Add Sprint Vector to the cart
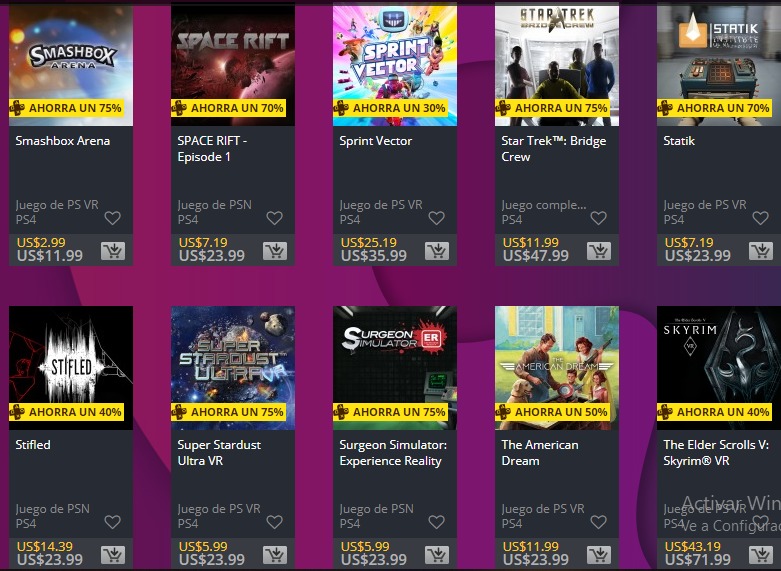The height and width of the screenshot is (571, 781). pyautogui.click(x=437, y=251)
